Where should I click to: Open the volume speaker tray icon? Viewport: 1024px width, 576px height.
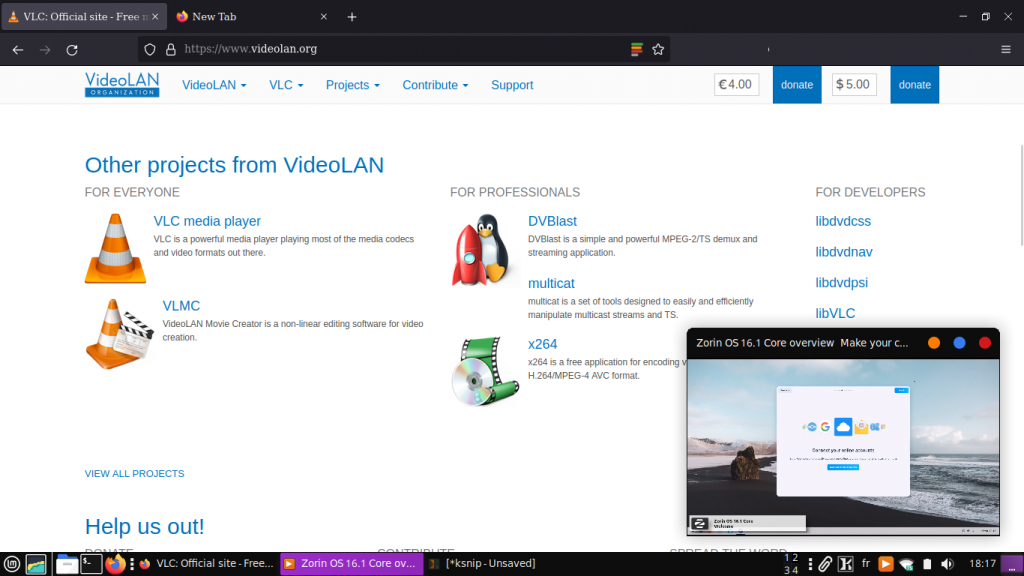(x=947, y=564)
